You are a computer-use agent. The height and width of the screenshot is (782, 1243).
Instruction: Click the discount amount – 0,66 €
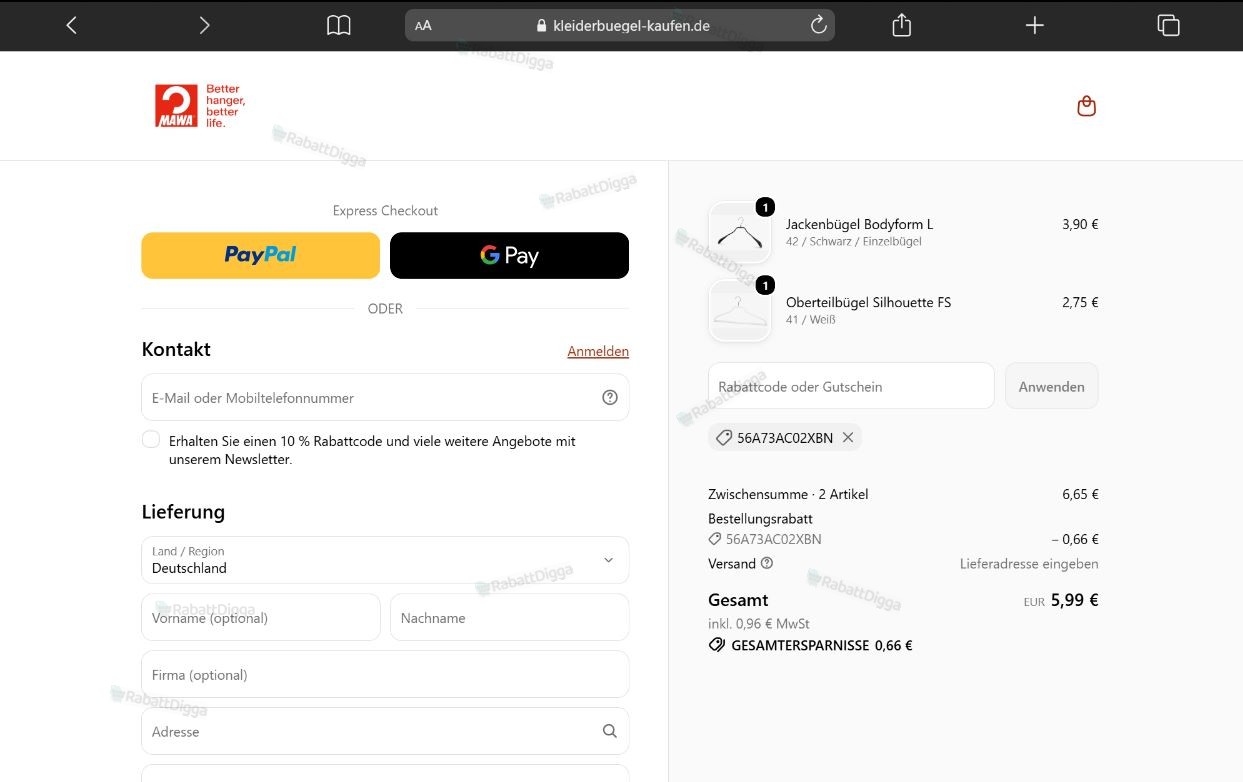[x=1075, y=539]
